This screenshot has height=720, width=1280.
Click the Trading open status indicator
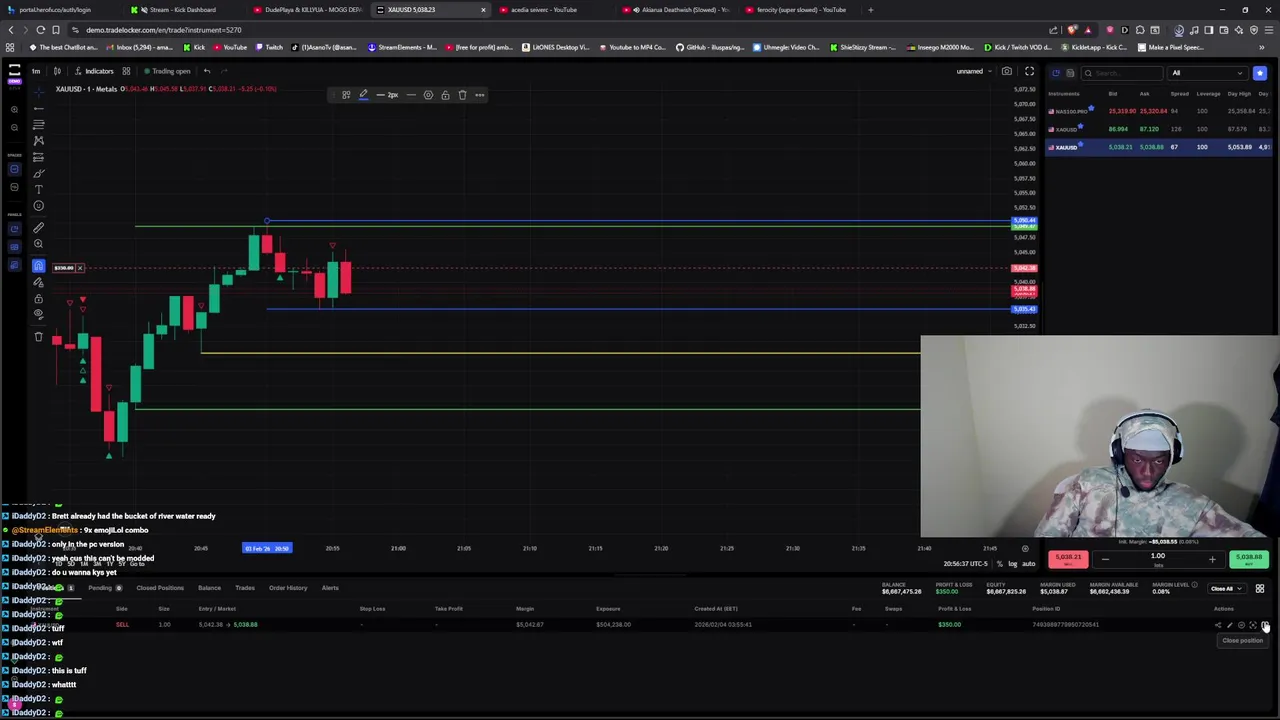pyautogui.click(x=167, y=71)
